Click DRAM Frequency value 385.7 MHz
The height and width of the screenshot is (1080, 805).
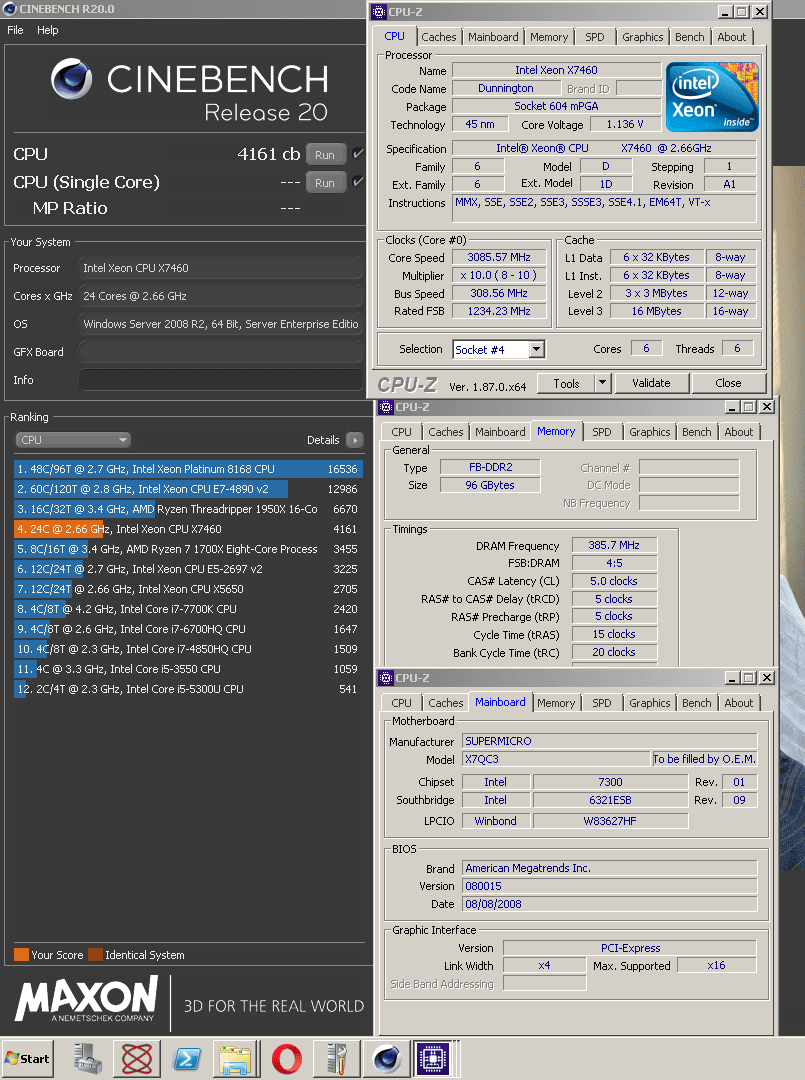click(x=614, y=545)
